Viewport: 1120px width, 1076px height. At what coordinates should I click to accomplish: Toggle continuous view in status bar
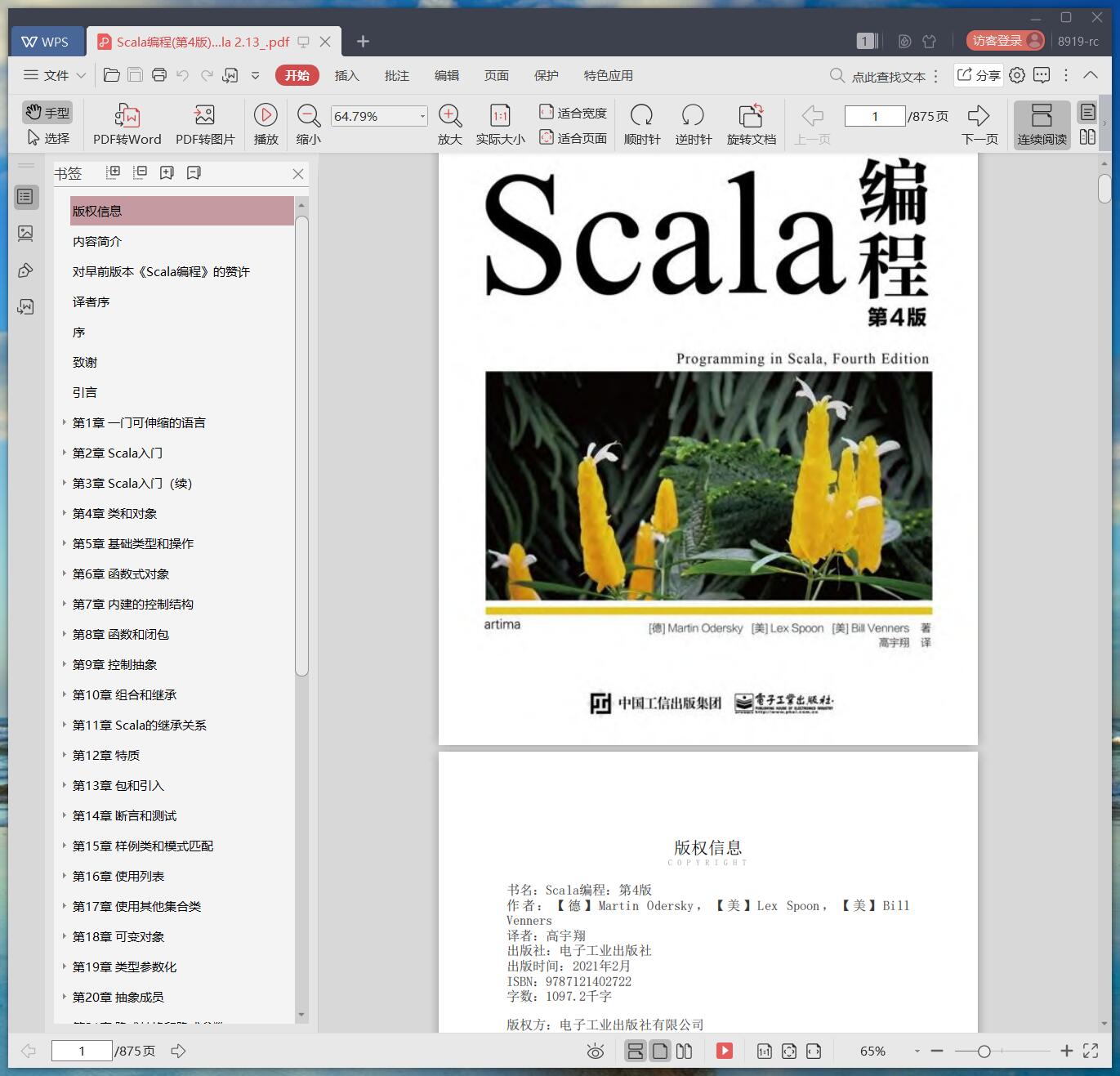click(636, 1051)
